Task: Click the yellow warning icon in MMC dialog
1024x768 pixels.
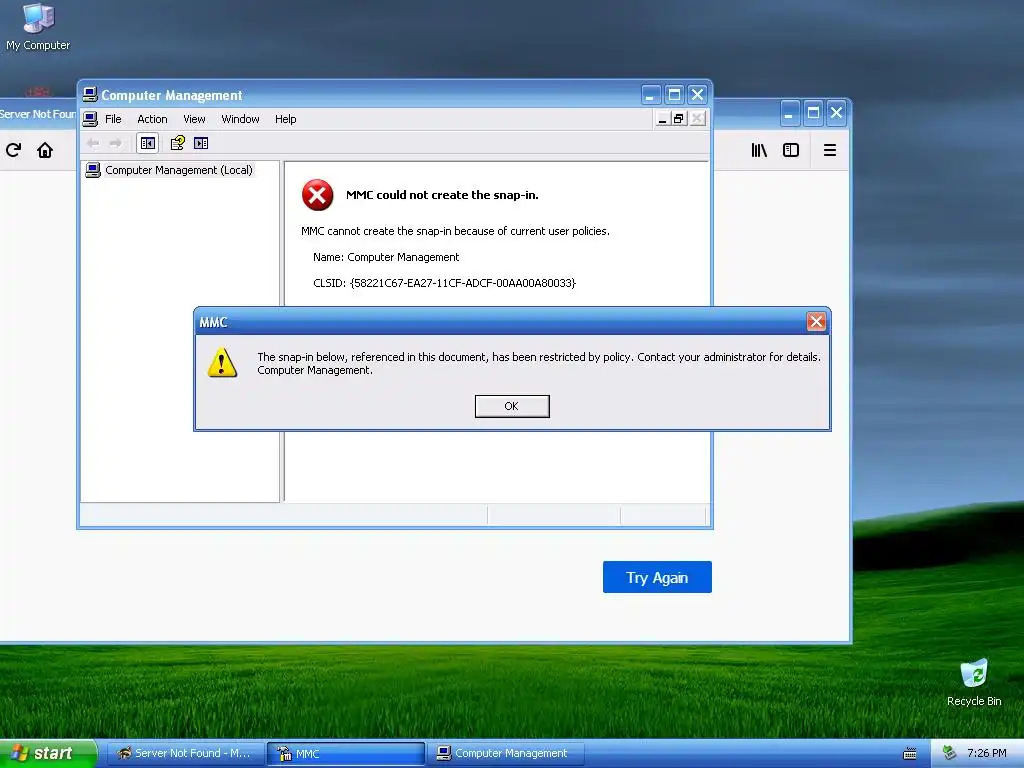Action: (222, 362)
